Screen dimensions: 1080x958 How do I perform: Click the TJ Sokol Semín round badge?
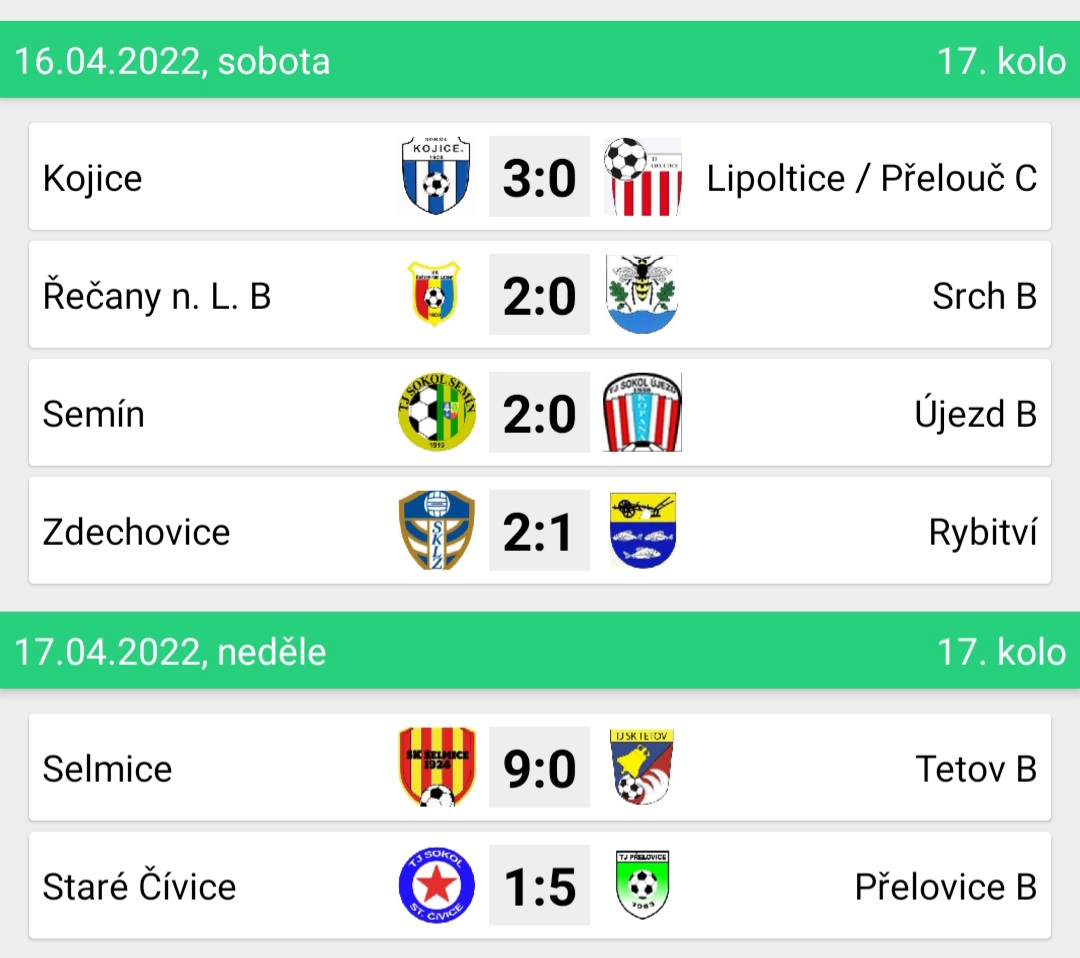click(x=437, y=413)
